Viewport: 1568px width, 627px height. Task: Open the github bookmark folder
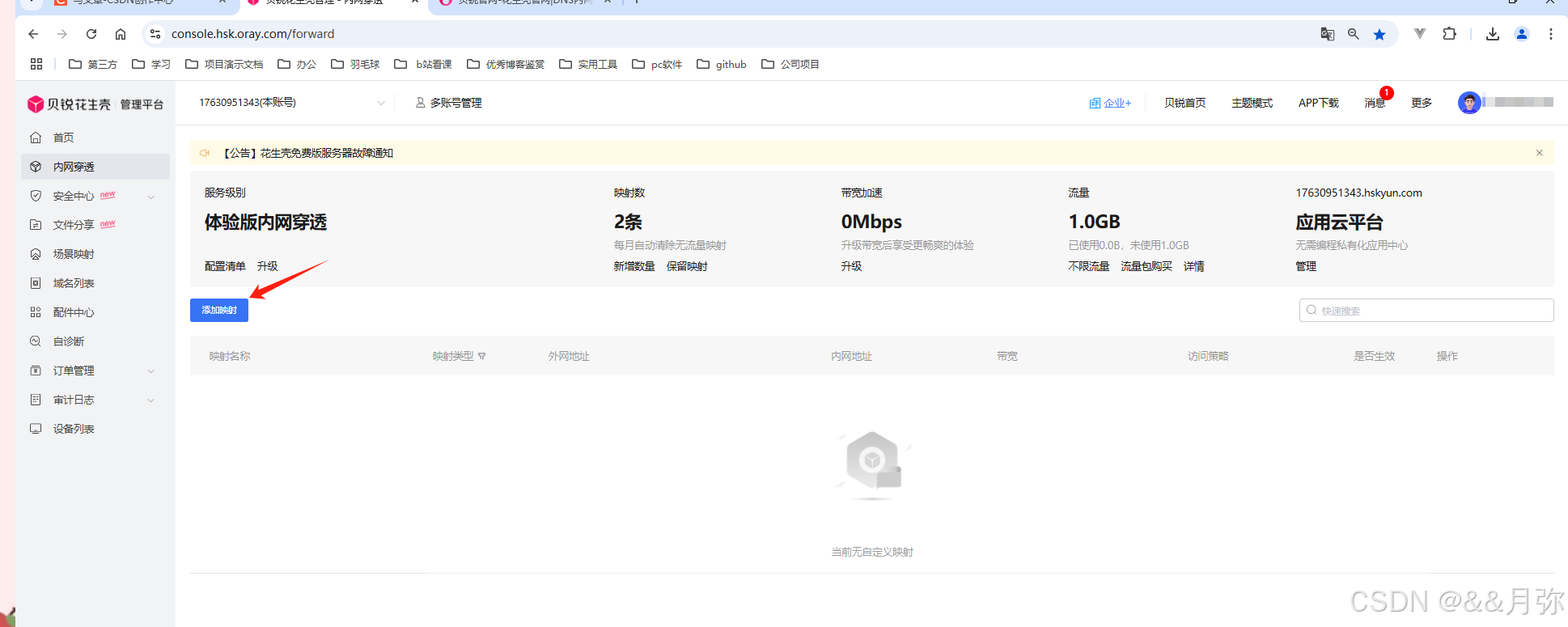722,64
